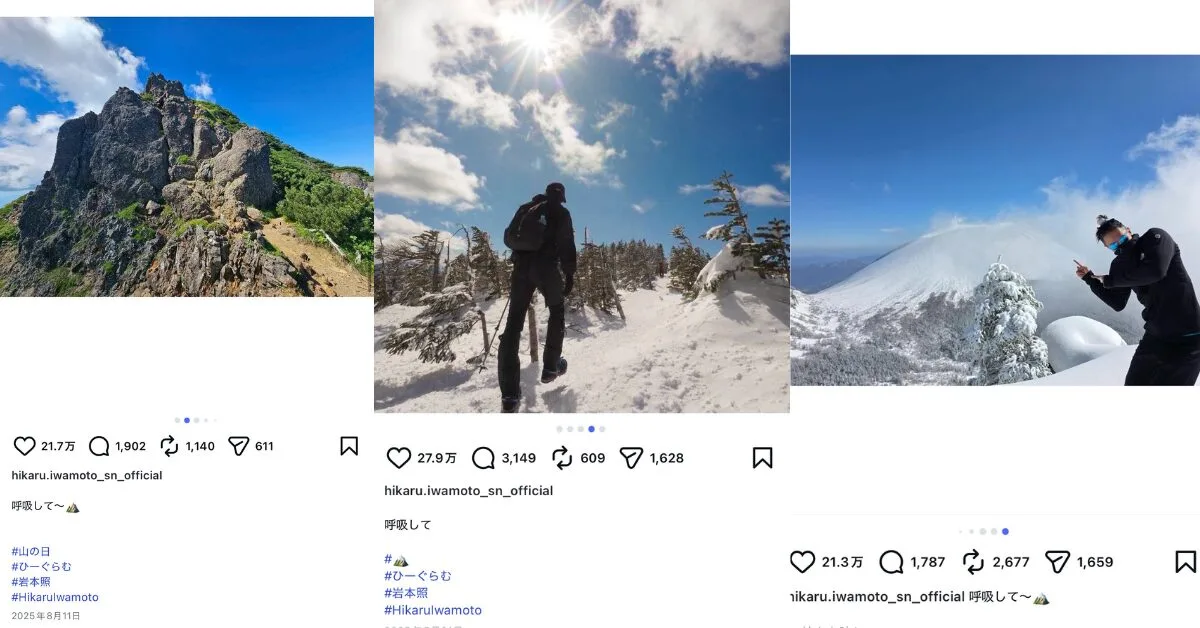Open the #ひーぐらむ hashtag under the hiker post

tap(418, 576)
